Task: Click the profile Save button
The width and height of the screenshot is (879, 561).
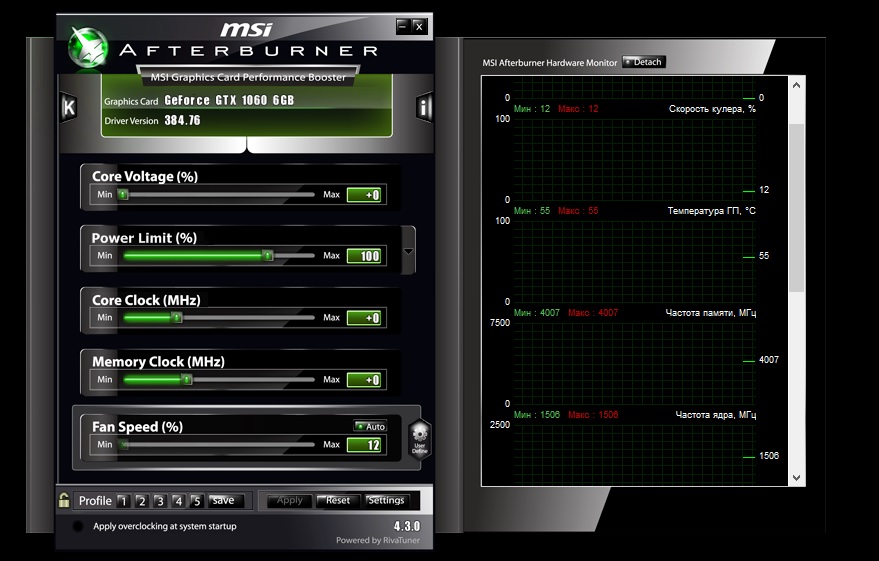Action: [225, 500]
